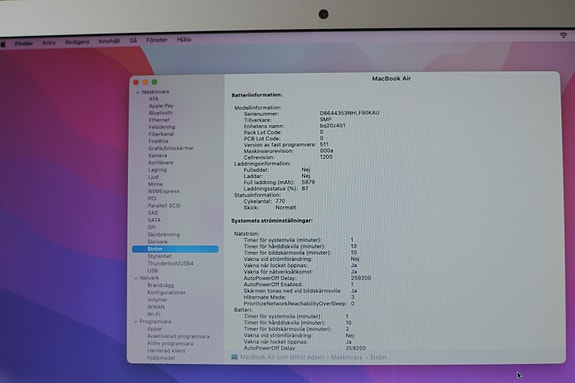The height and width of the screenshot is (383, 575).
Task: Select Avaktiverad programvara in sidebar
Action: click(x=178, y=336)
